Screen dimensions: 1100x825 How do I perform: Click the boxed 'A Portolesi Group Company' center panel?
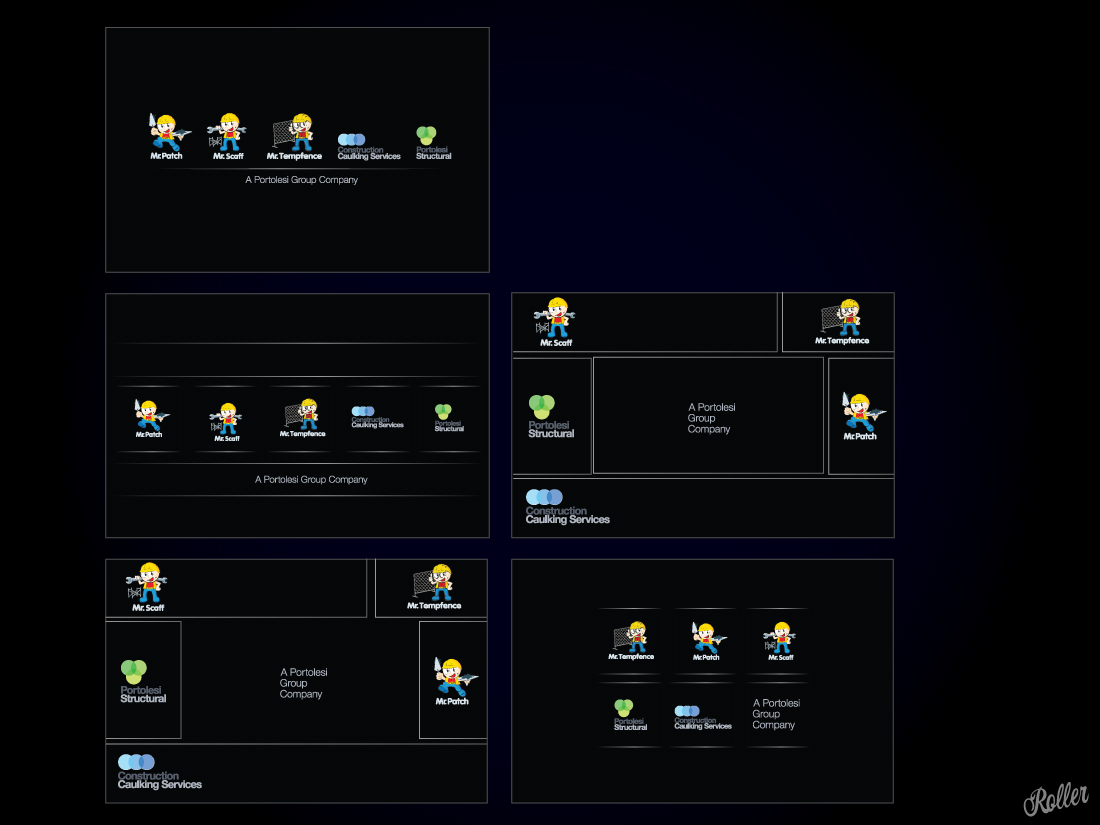pos(709,416)
